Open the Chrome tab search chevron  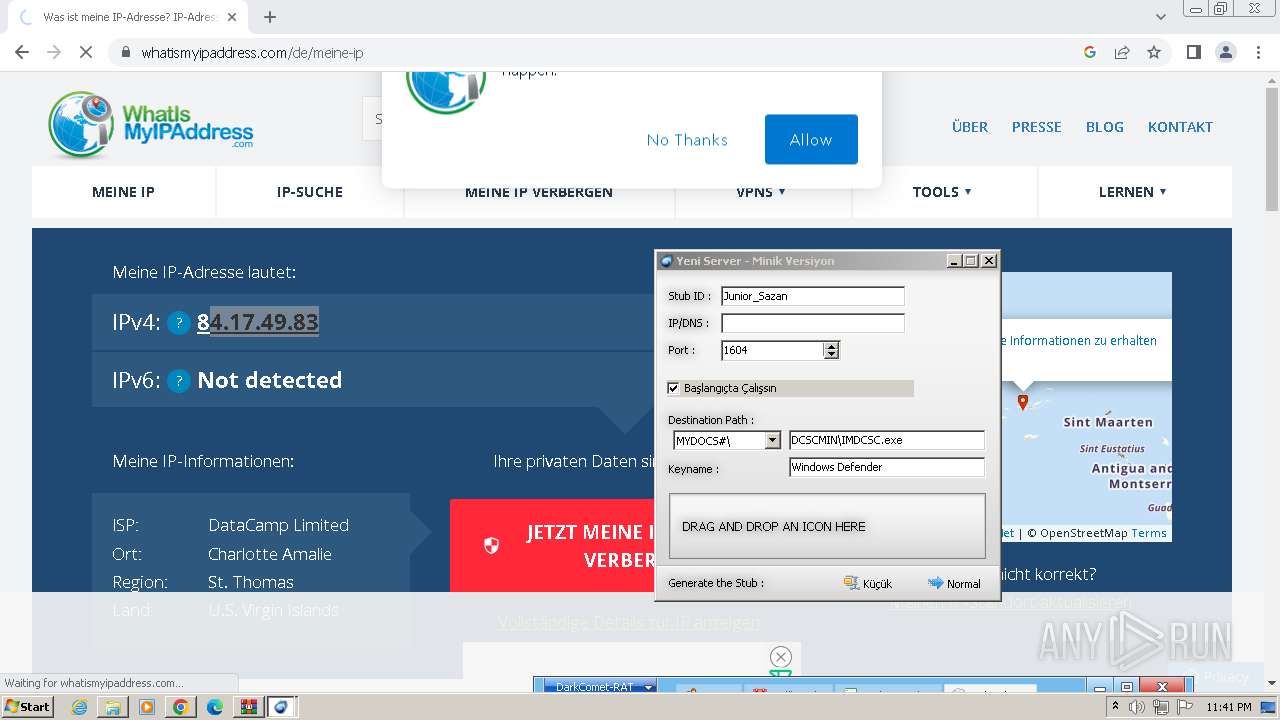1160,17
